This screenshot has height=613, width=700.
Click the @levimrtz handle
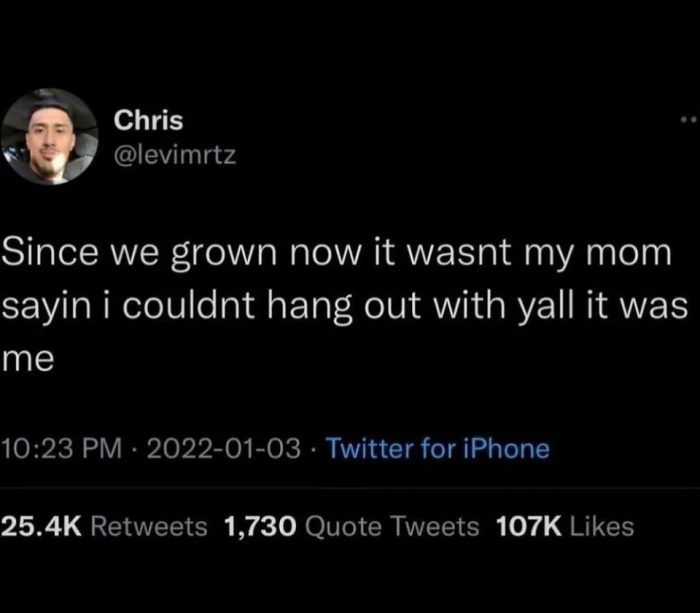coord(175,155)
